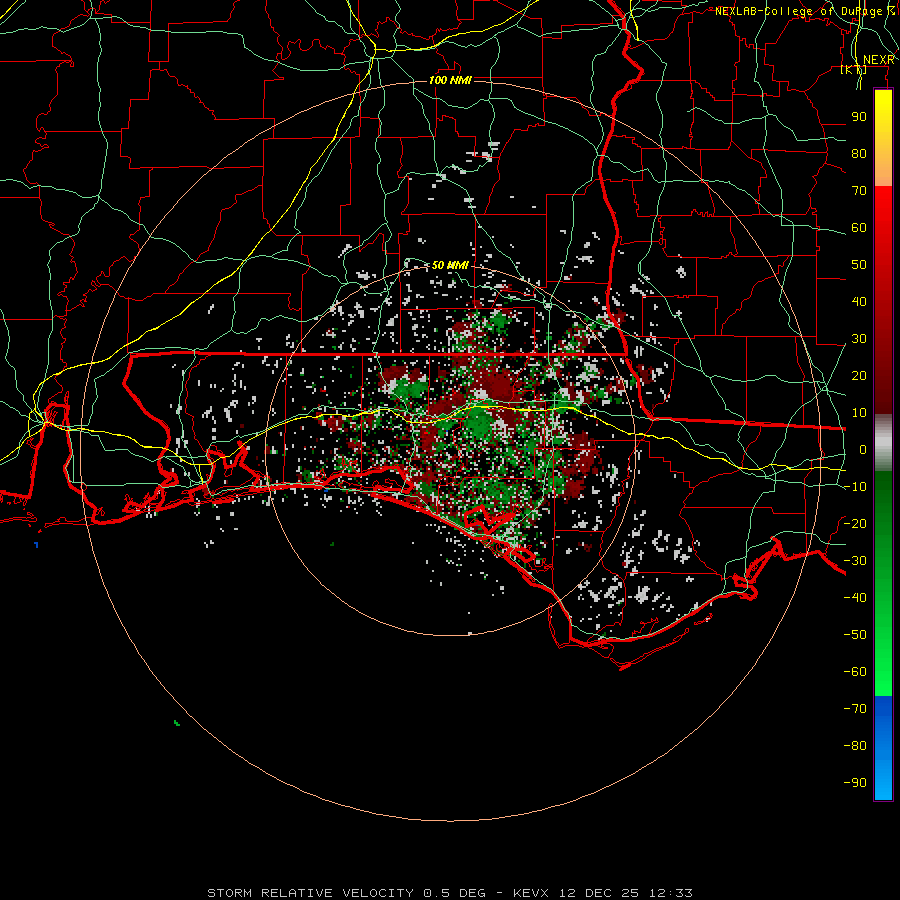Select the 40 knot scale label

[x=859, y=302]
